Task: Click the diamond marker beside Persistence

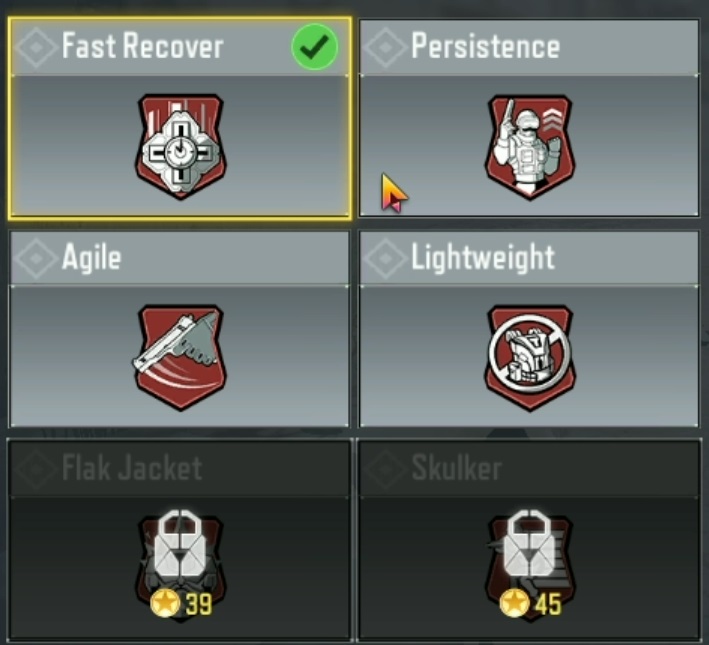Action: (x=385, y=47)
